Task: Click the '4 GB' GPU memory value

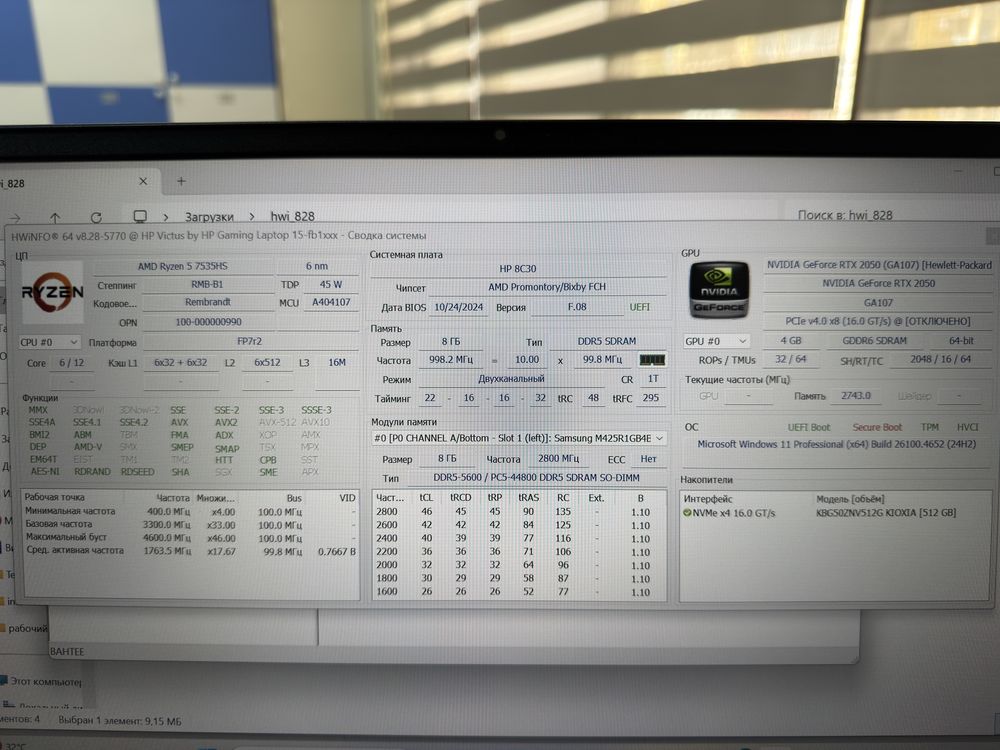Action: (x=791, y=341)
